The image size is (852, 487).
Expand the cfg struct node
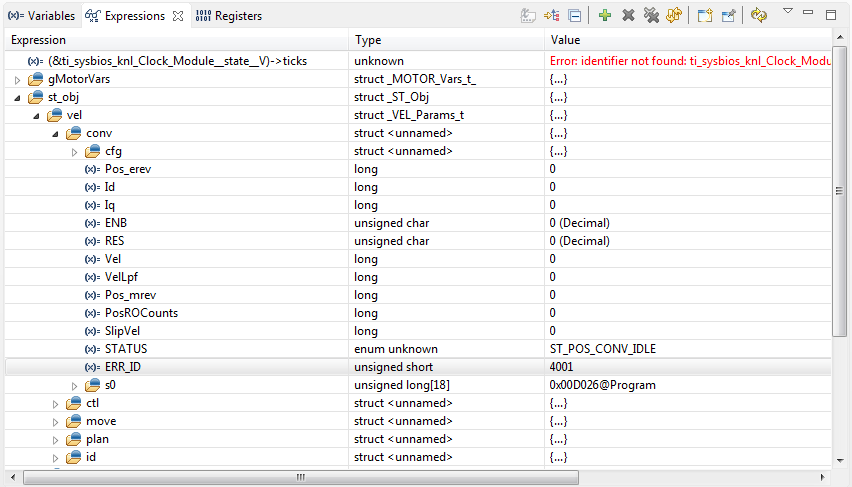coord(74,151)
